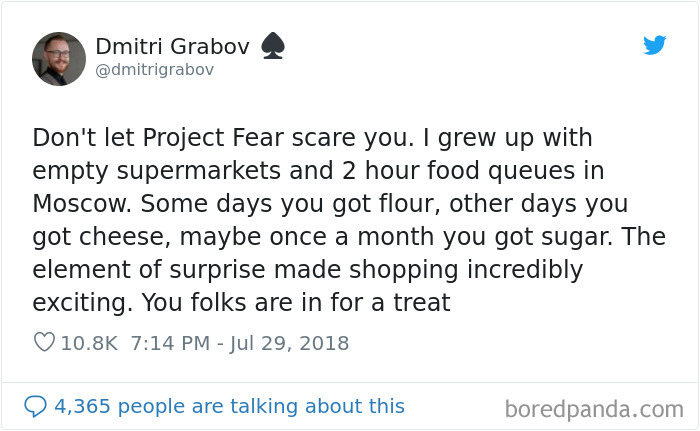
Task: Open '4,365 people are talking about this'
Action: [229, 406]
